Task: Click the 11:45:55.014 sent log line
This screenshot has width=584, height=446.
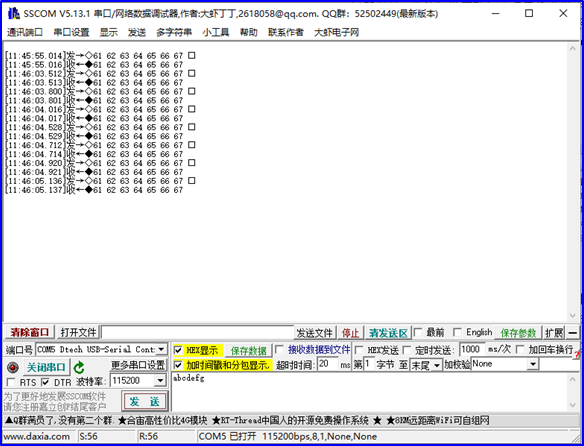Action: (x=100, y=56)
